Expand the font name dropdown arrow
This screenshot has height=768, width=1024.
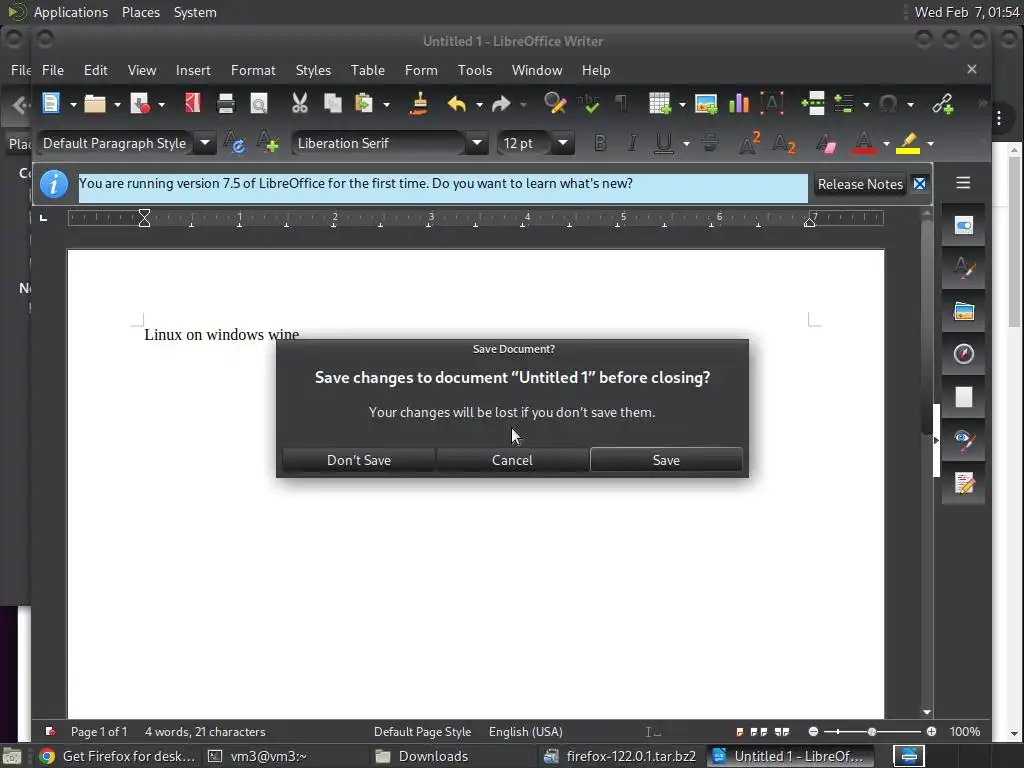coord(477,143)
